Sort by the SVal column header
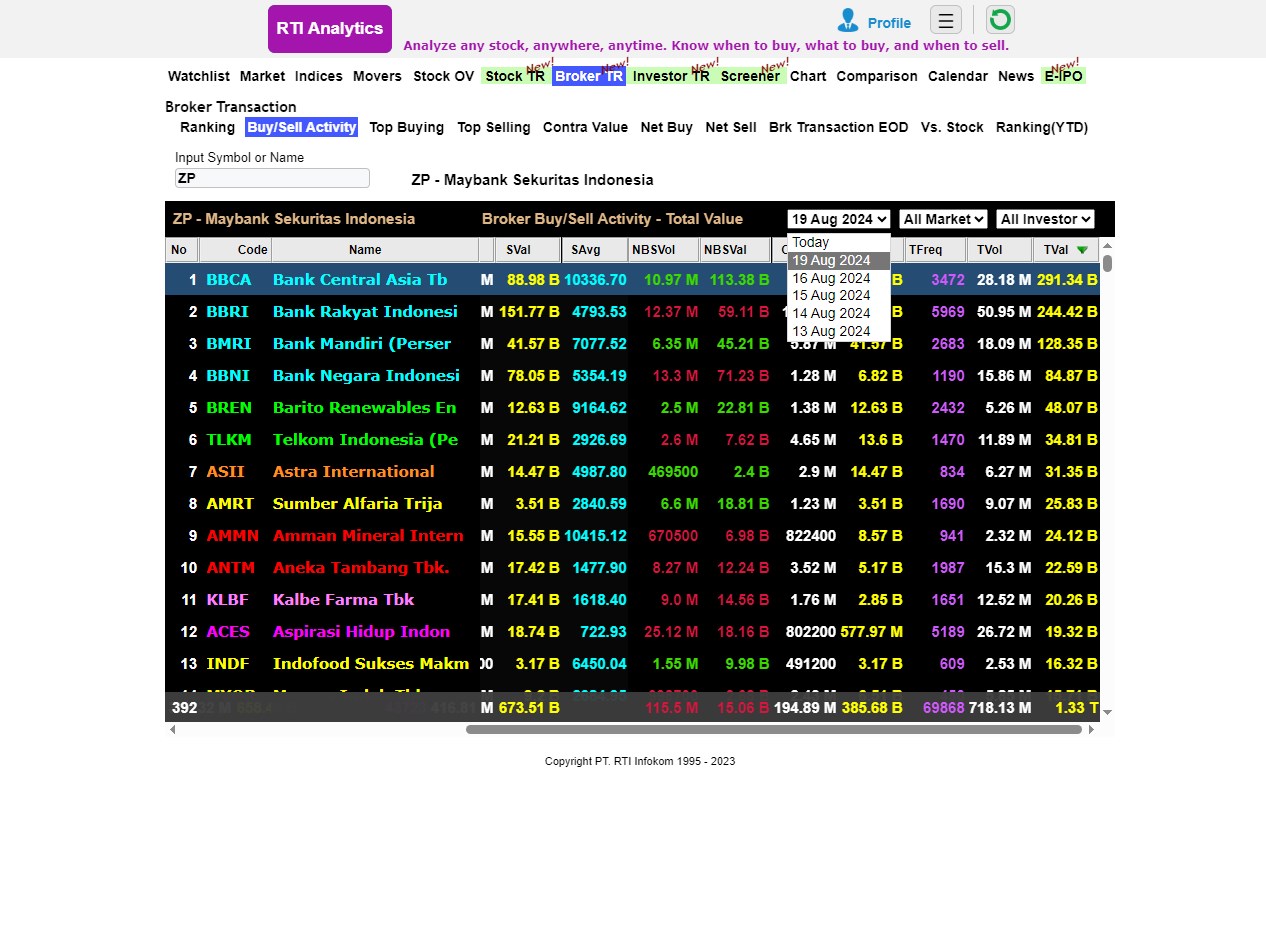The image size is (1266, 949). coord(528,250)
